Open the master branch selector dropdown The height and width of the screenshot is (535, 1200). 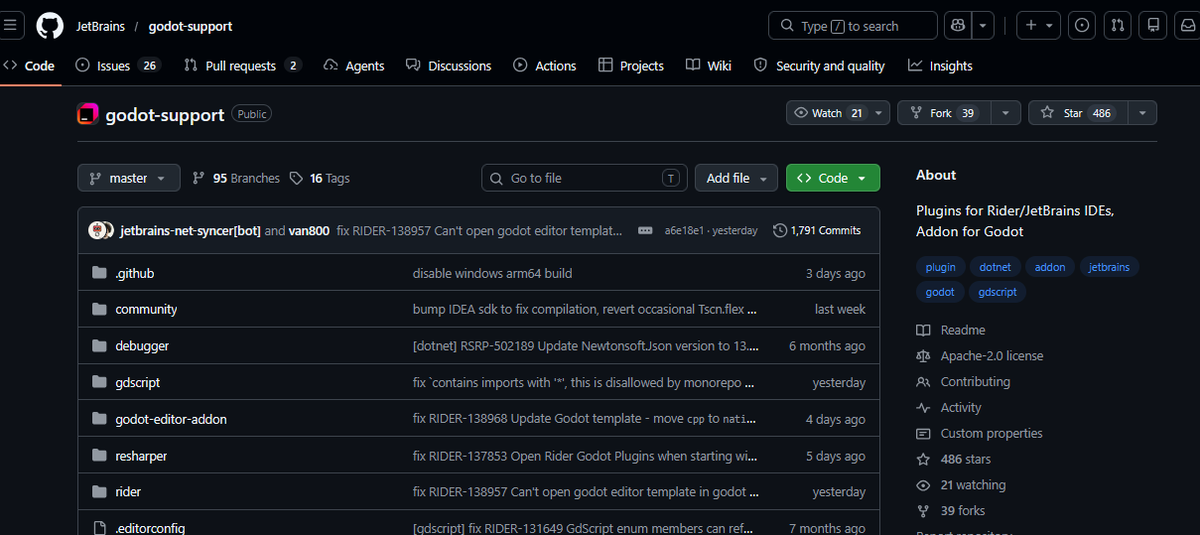(x=129, y=178)
